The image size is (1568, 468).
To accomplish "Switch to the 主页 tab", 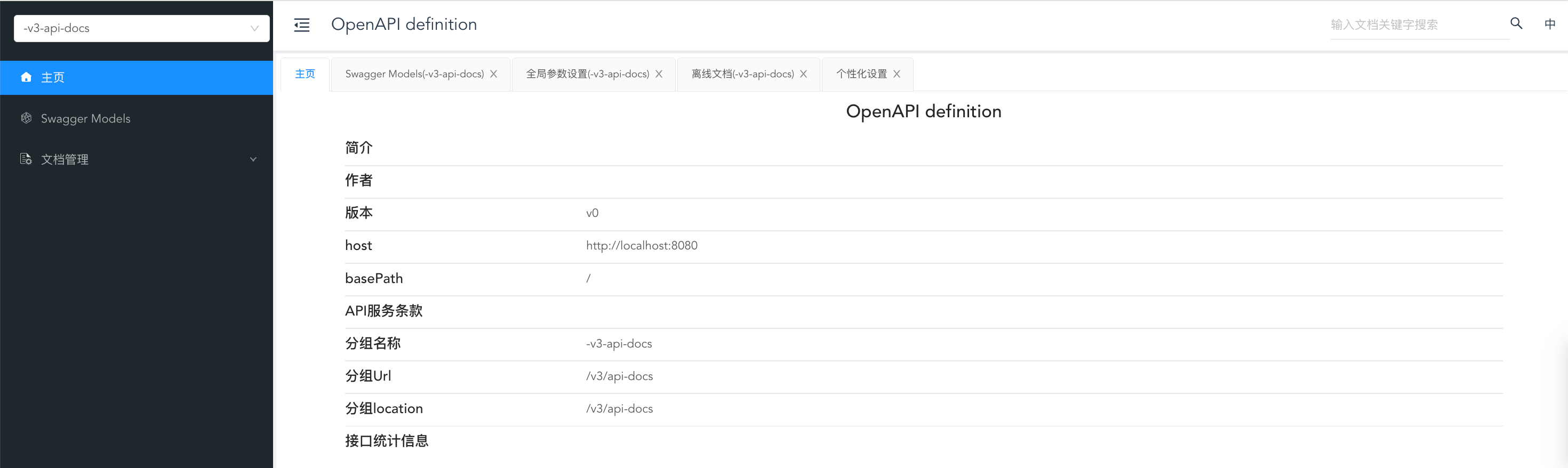I will click(305, 74).
